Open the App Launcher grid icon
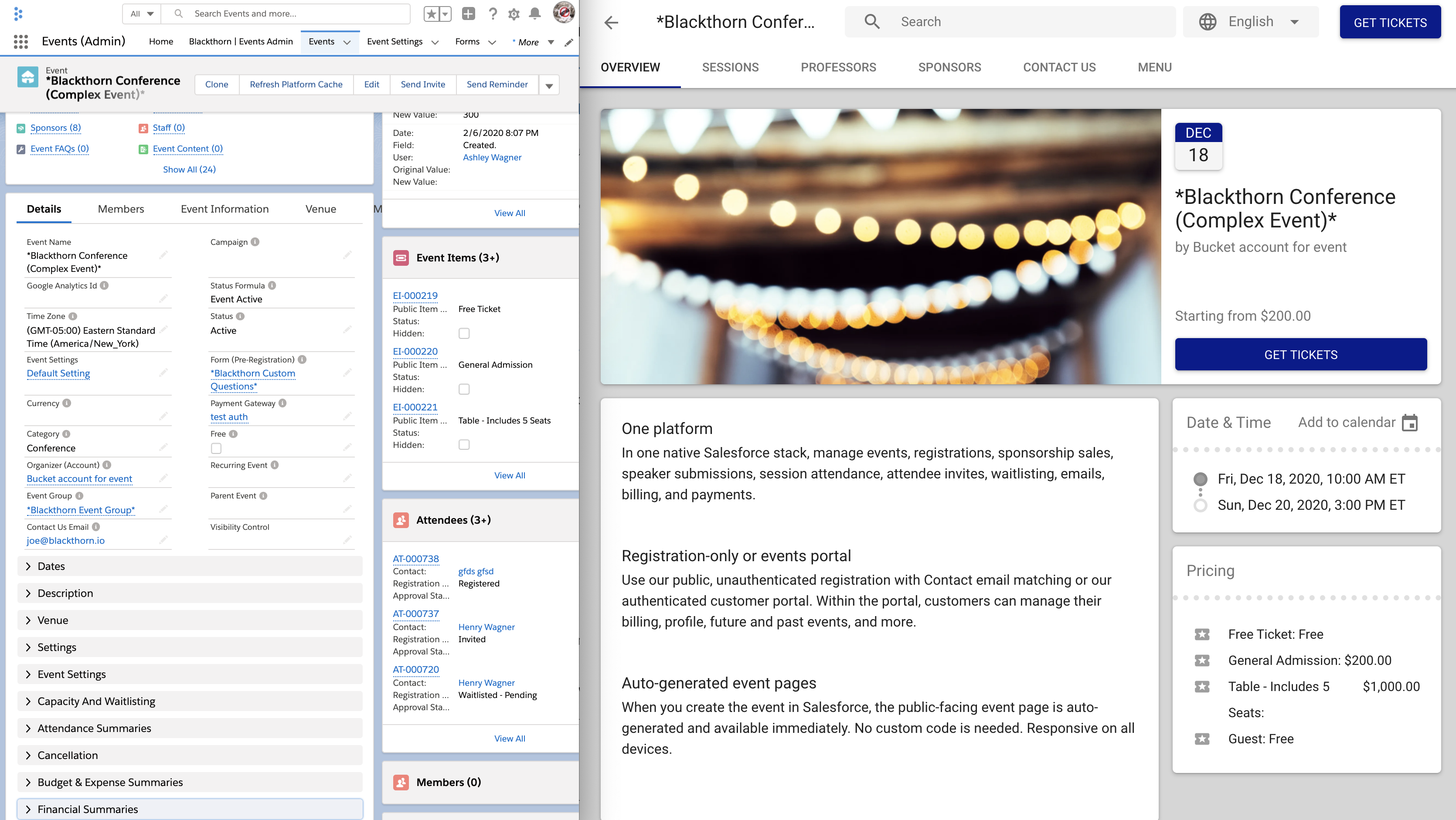The height and width of the screenshot is (820, 1456). point(21,41)
